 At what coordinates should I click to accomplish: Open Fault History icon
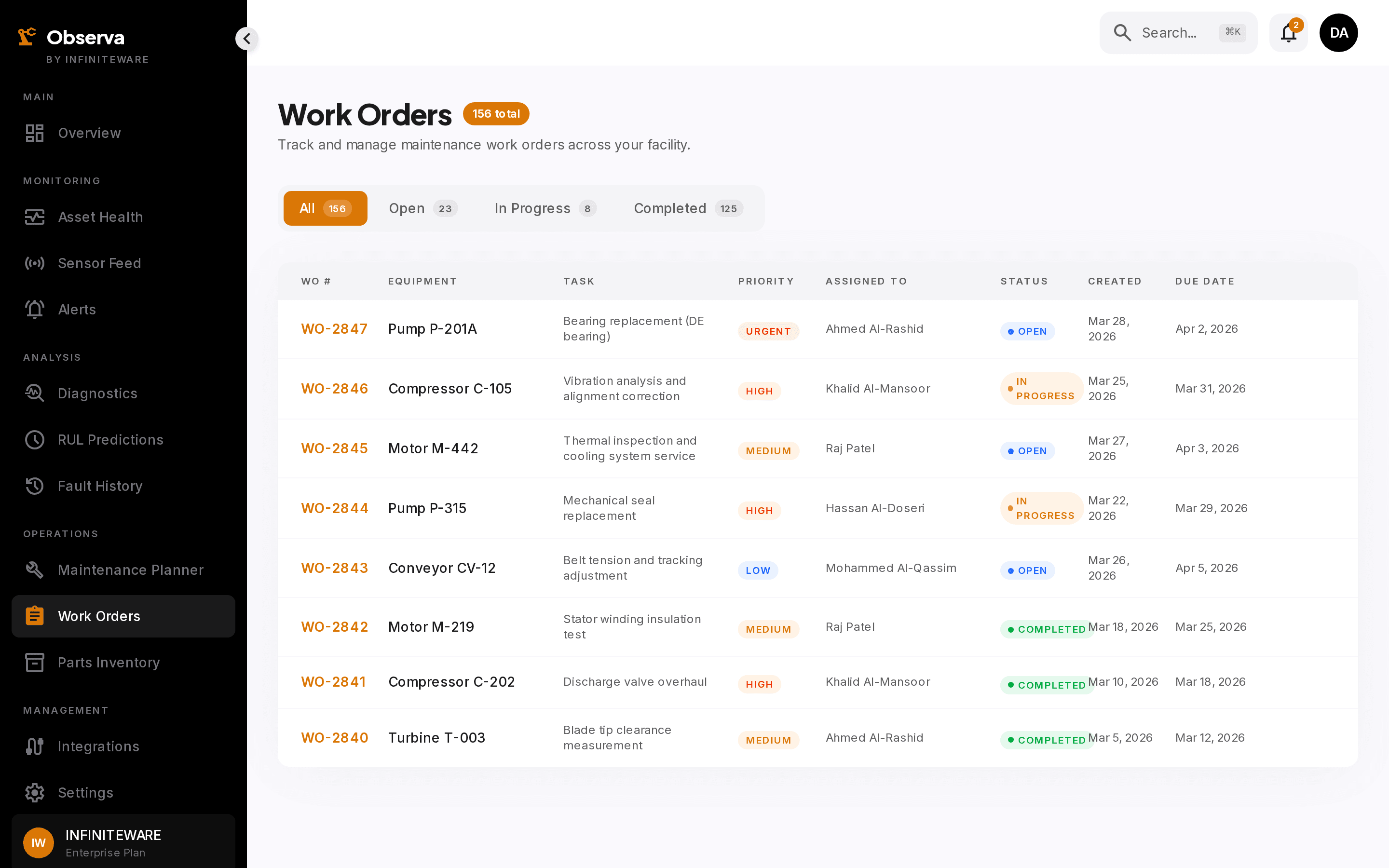34,486
